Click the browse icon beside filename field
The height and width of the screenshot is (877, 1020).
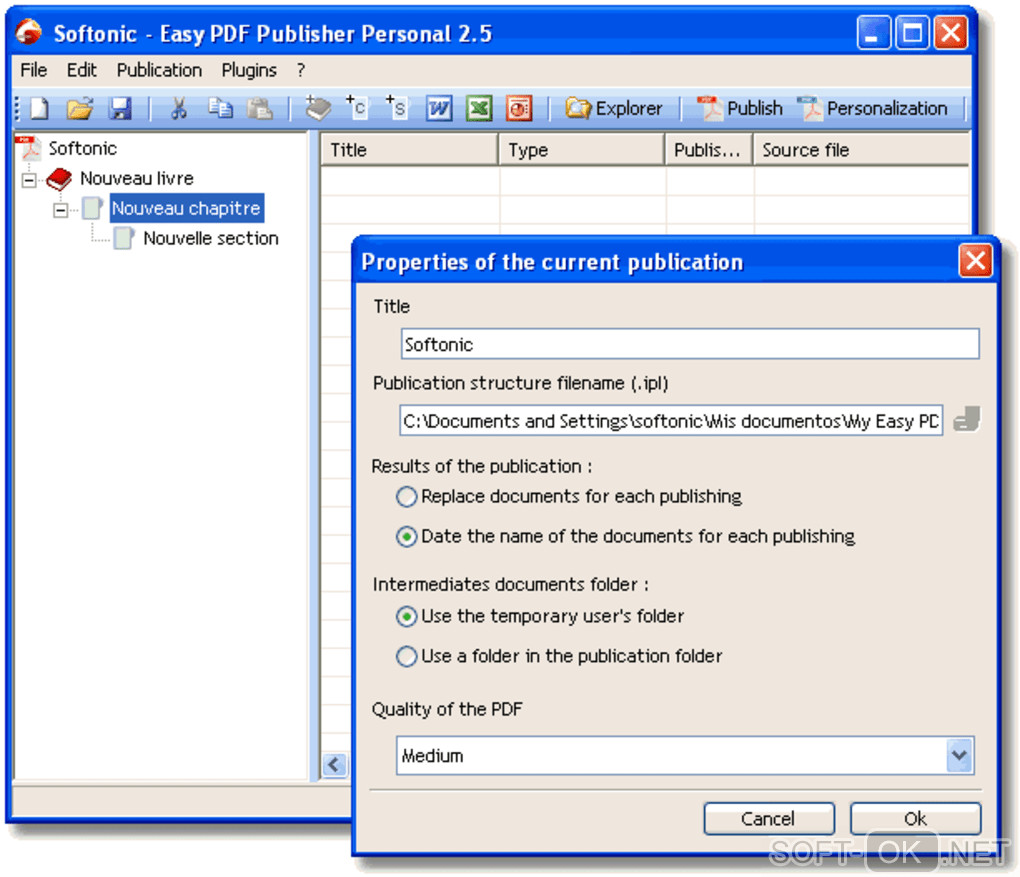(x=967, y=420)
